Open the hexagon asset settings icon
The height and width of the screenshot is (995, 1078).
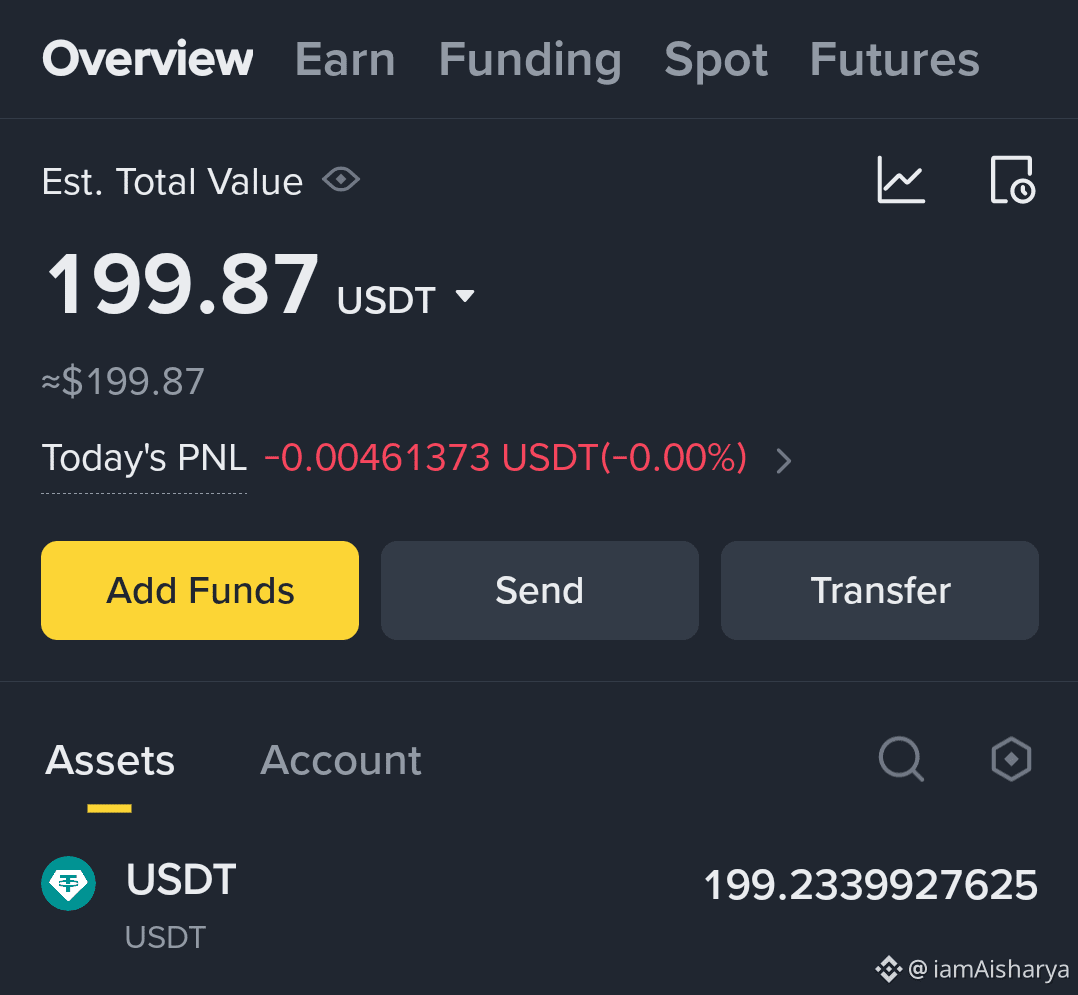click(x=1011, y=759)
